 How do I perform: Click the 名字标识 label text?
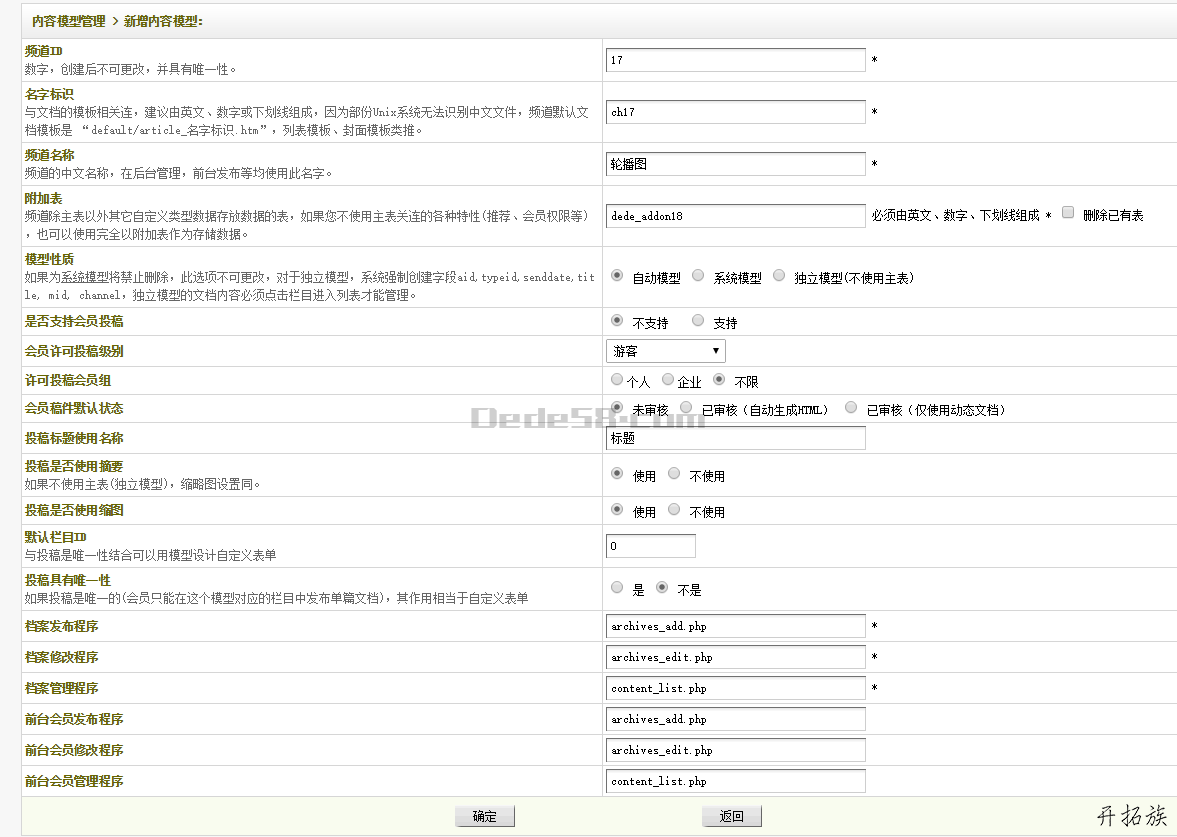pos(49,94)
